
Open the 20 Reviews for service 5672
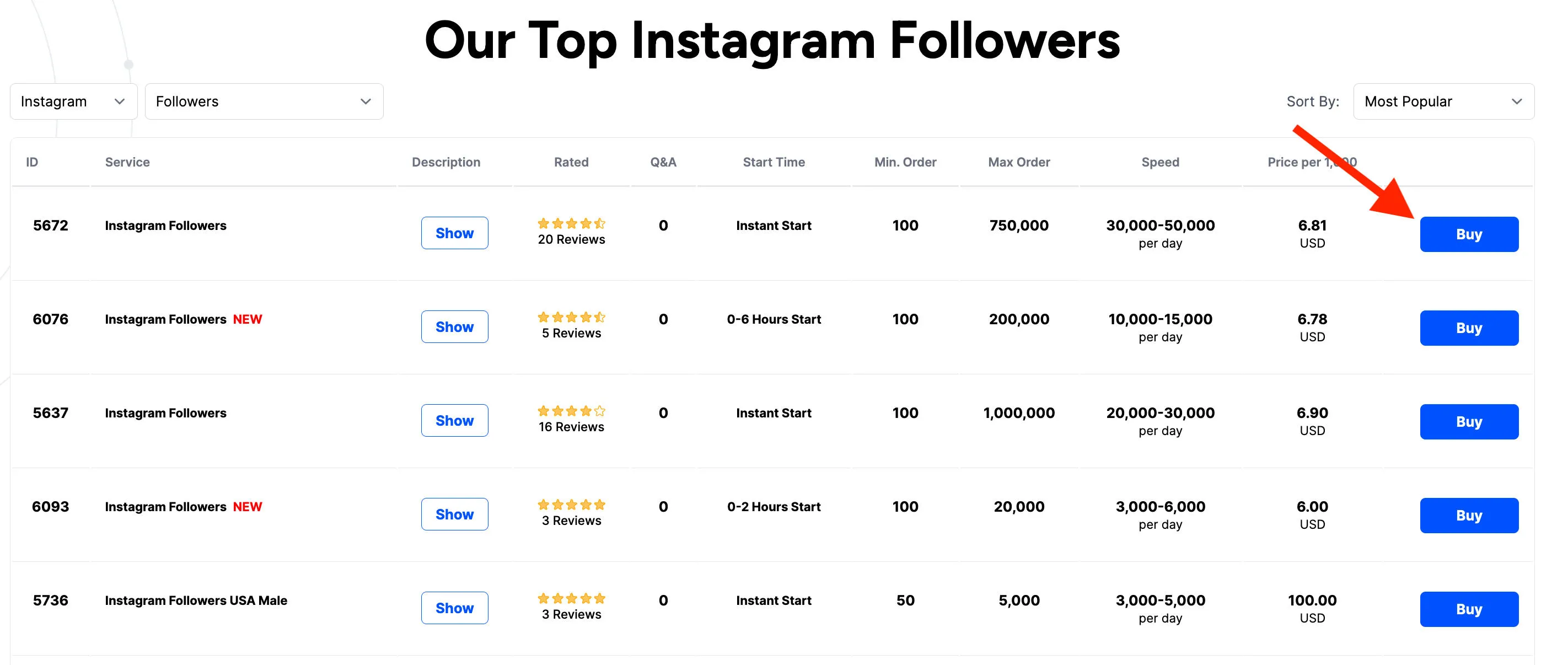pyautogui.click(x=571, y=239)
